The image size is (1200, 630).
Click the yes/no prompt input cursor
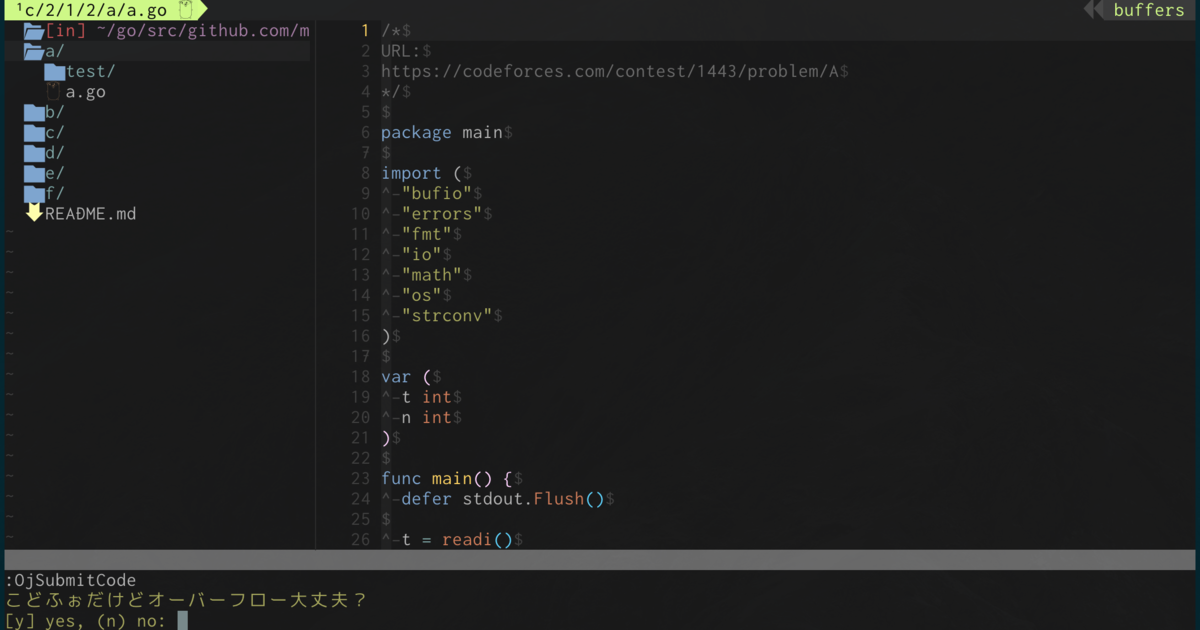(x=182, y=621)
